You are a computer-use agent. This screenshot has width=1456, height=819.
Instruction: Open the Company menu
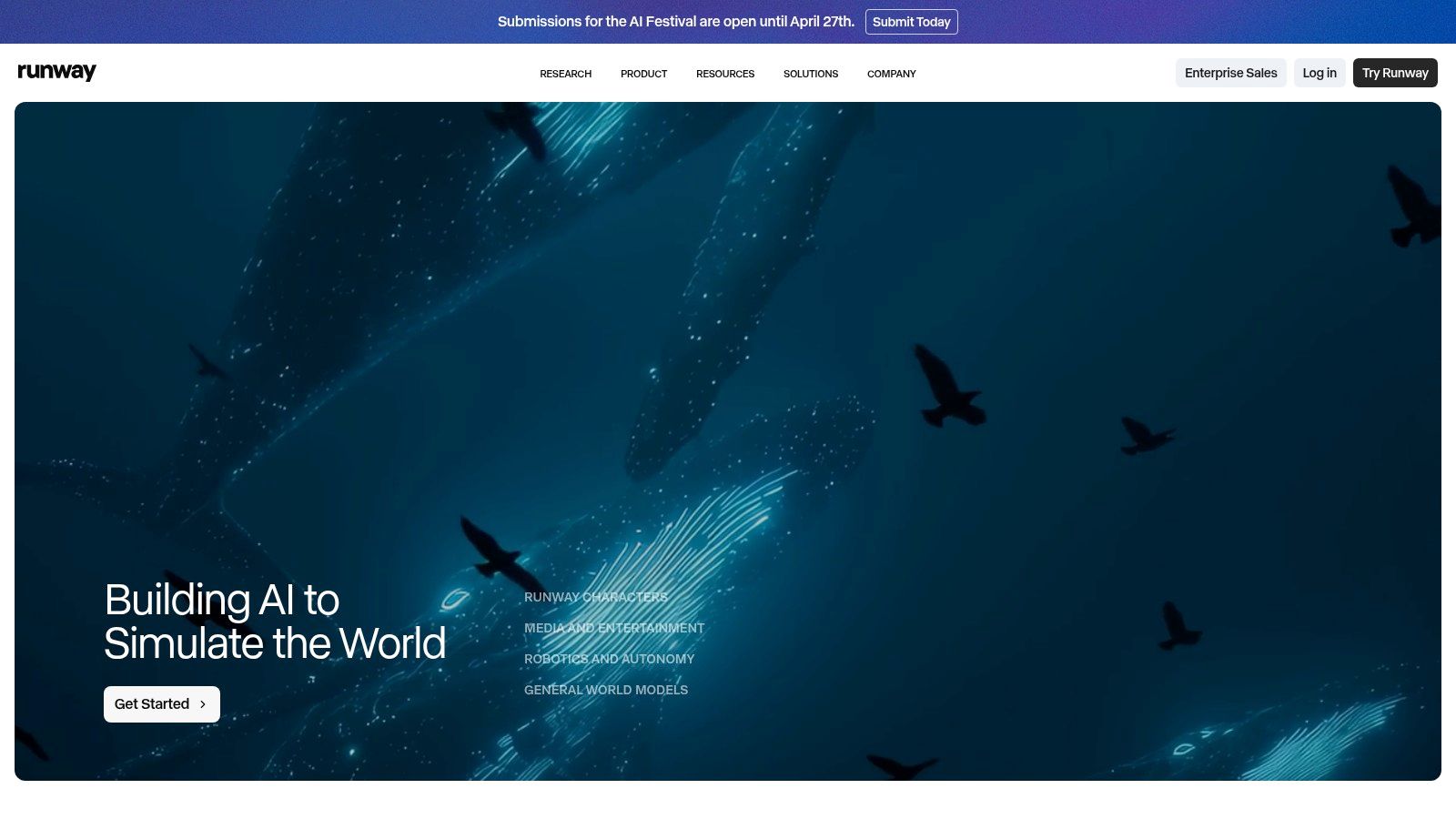(891, 74)
